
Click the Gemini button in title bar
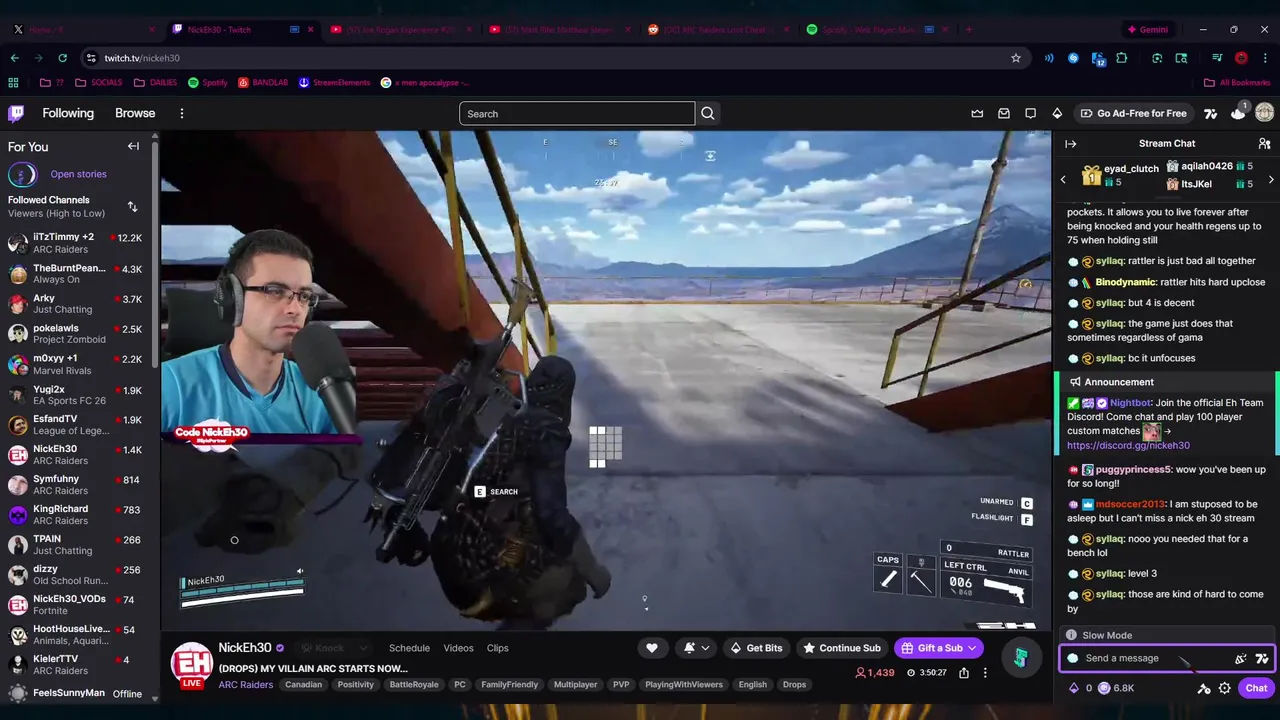click(x=1147, y=29)
